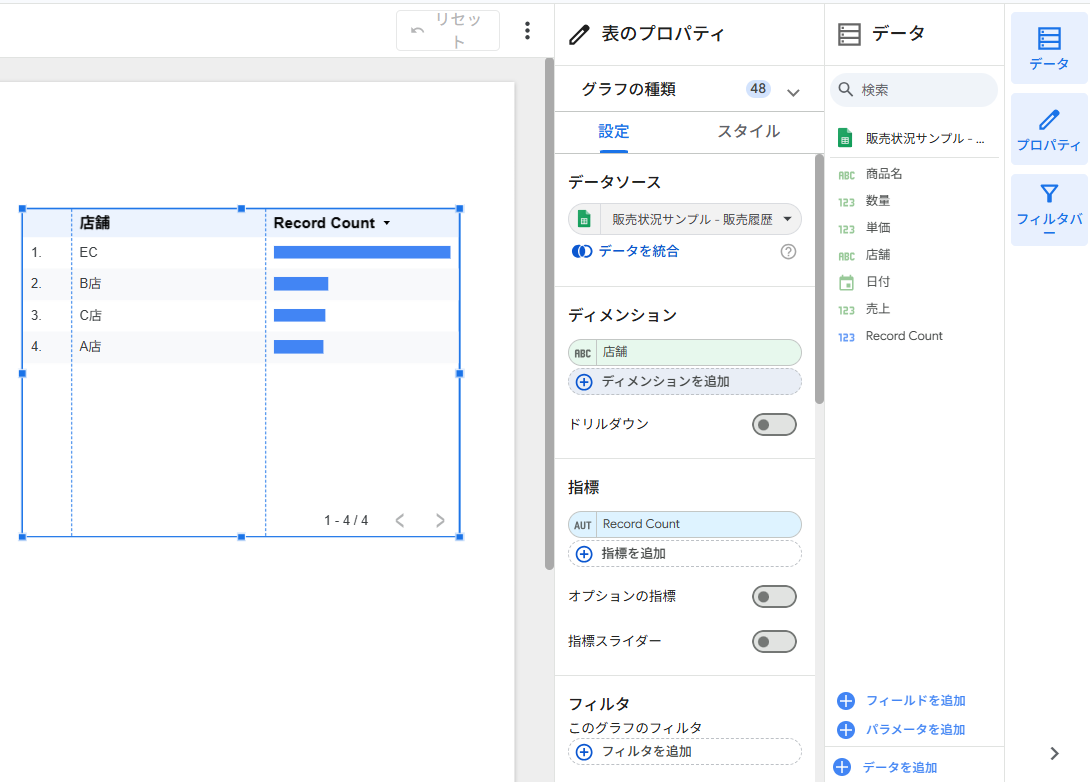1090x782 pixels.
Task: Go to next page in table pagination
Action: (x=440, y=521)
